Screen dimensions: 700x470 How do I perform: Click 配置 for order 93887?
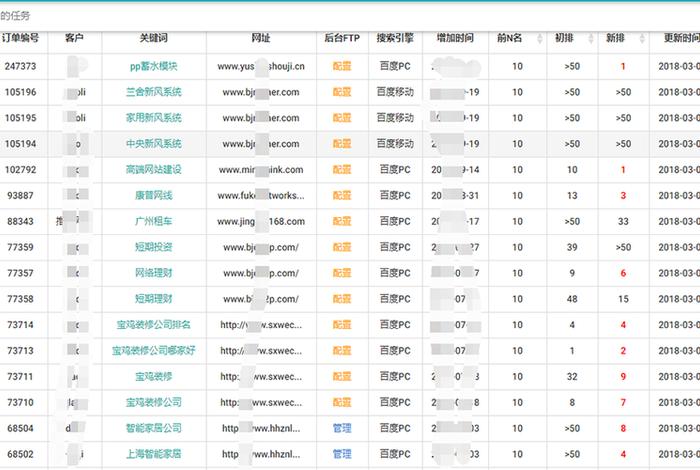(x=342, y=195)
